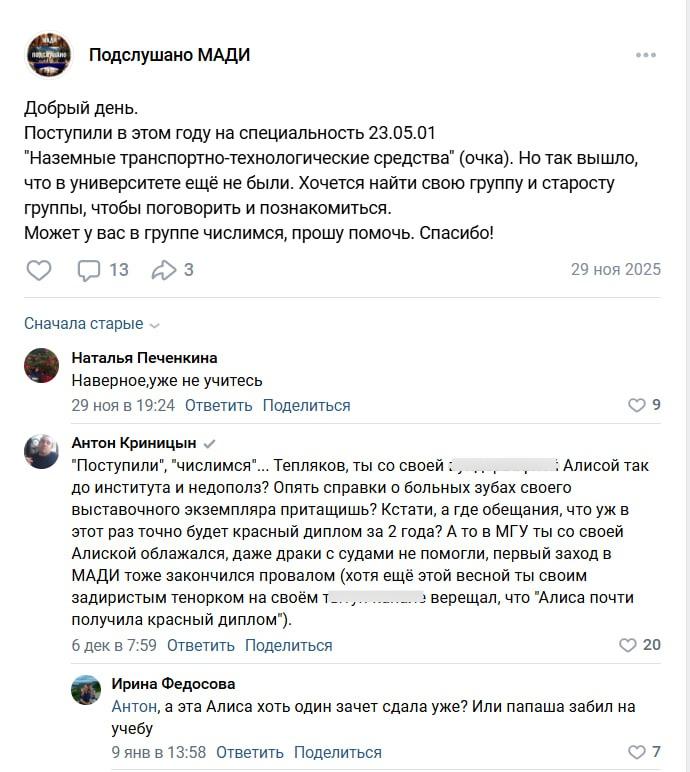The width and height of the screenshot is (690, 772).
Task: Like Антон Криницын's comment
Action: (x=628, y=646)
